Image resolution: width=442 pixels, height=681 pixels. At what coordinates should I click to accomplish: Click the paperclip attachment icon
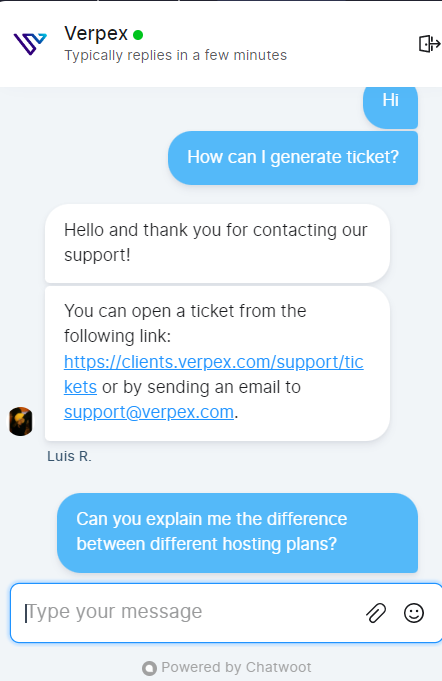376,613
